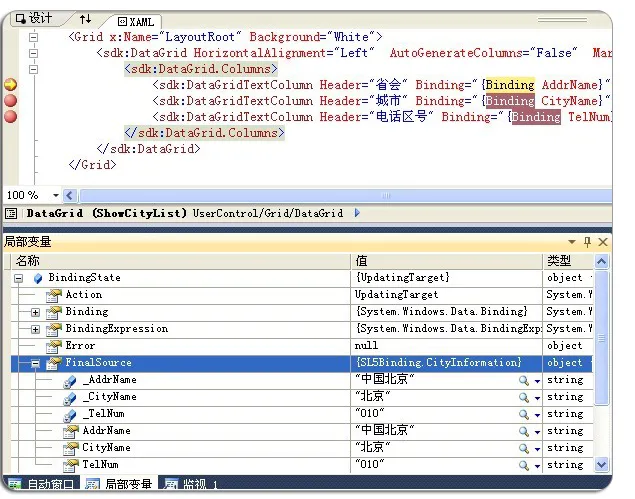Screen dimensions: 635x499
Task: Click the editor horizontal scrollbar thumb
Action: coord(346,196)
